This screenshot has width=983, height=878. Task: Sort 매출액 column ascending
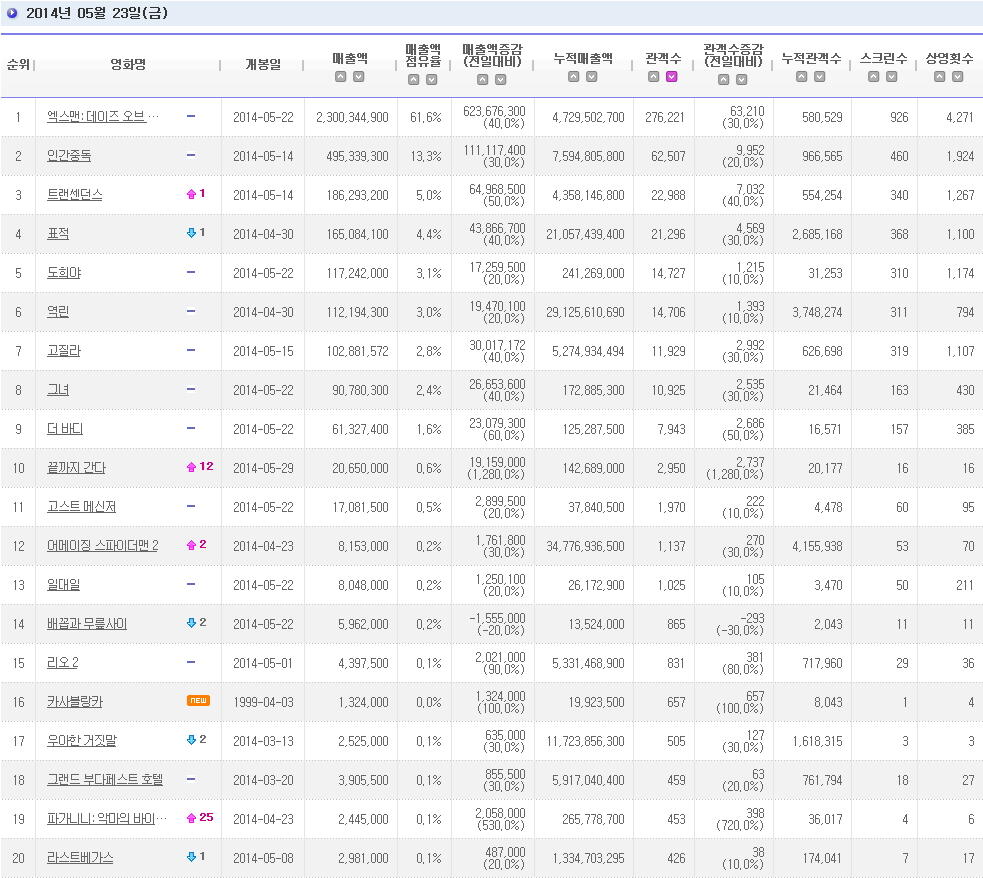340,76
